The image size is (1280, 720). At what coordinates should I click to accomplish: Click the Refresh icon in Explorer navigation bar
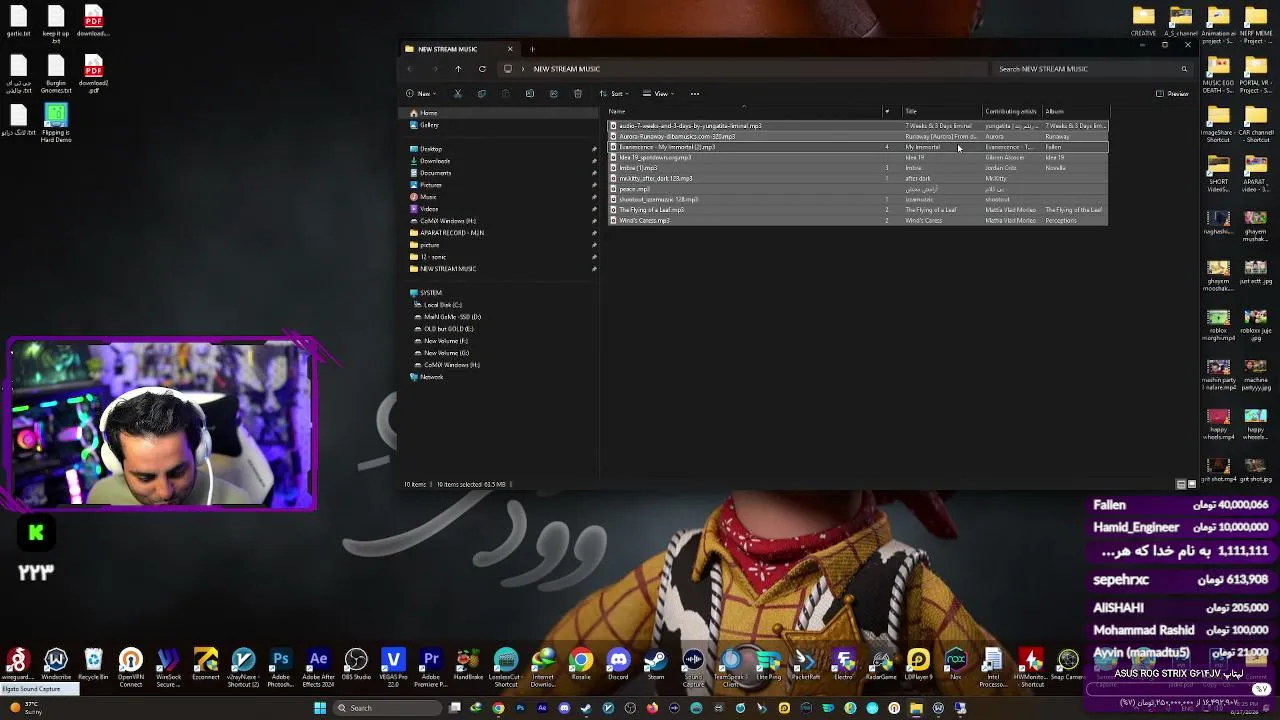(482, 69)
